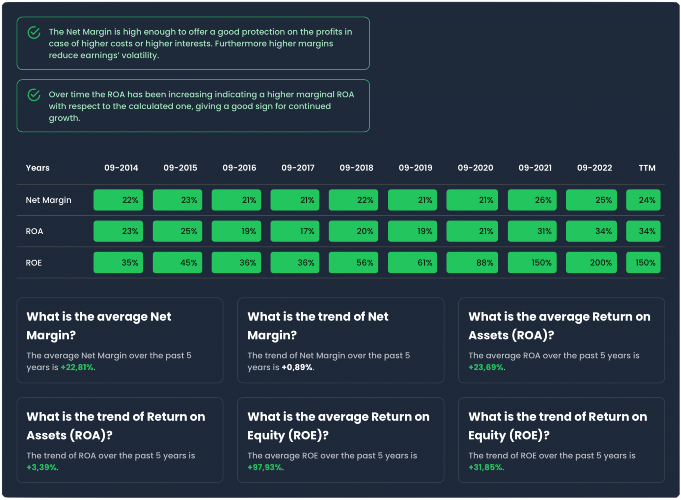Open the average Return on Equity card

click(x=340, y=440)
